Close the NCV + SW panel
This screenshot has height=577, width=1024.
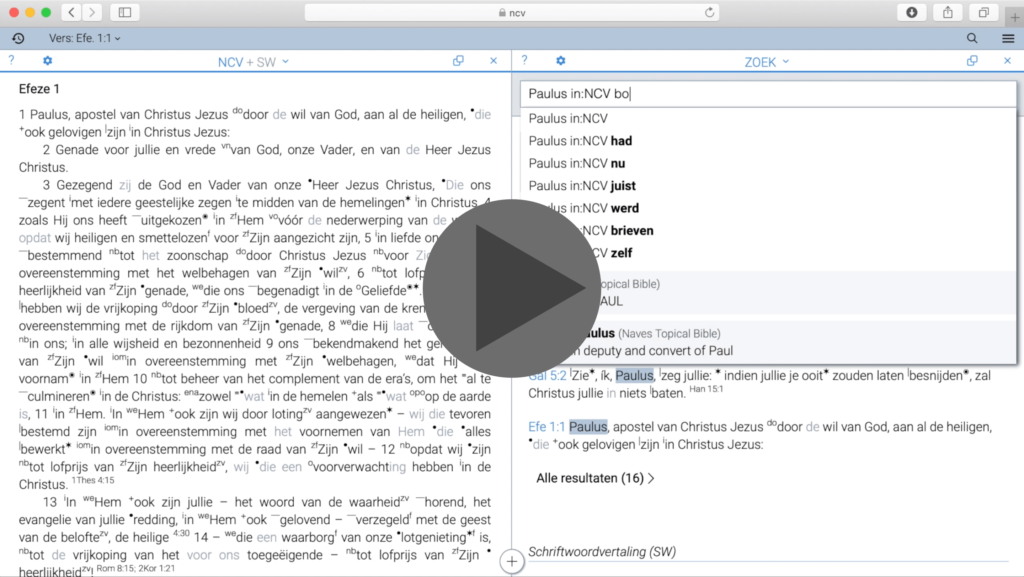(494, 61)
